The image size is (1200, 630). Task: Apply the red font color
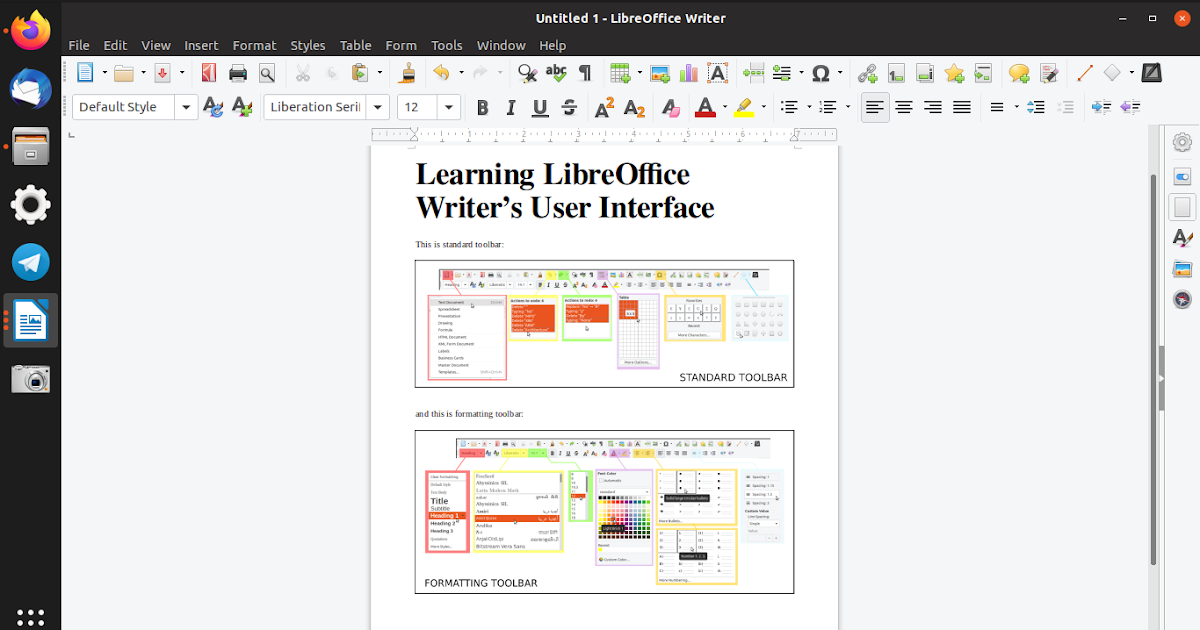click(705, 107)
